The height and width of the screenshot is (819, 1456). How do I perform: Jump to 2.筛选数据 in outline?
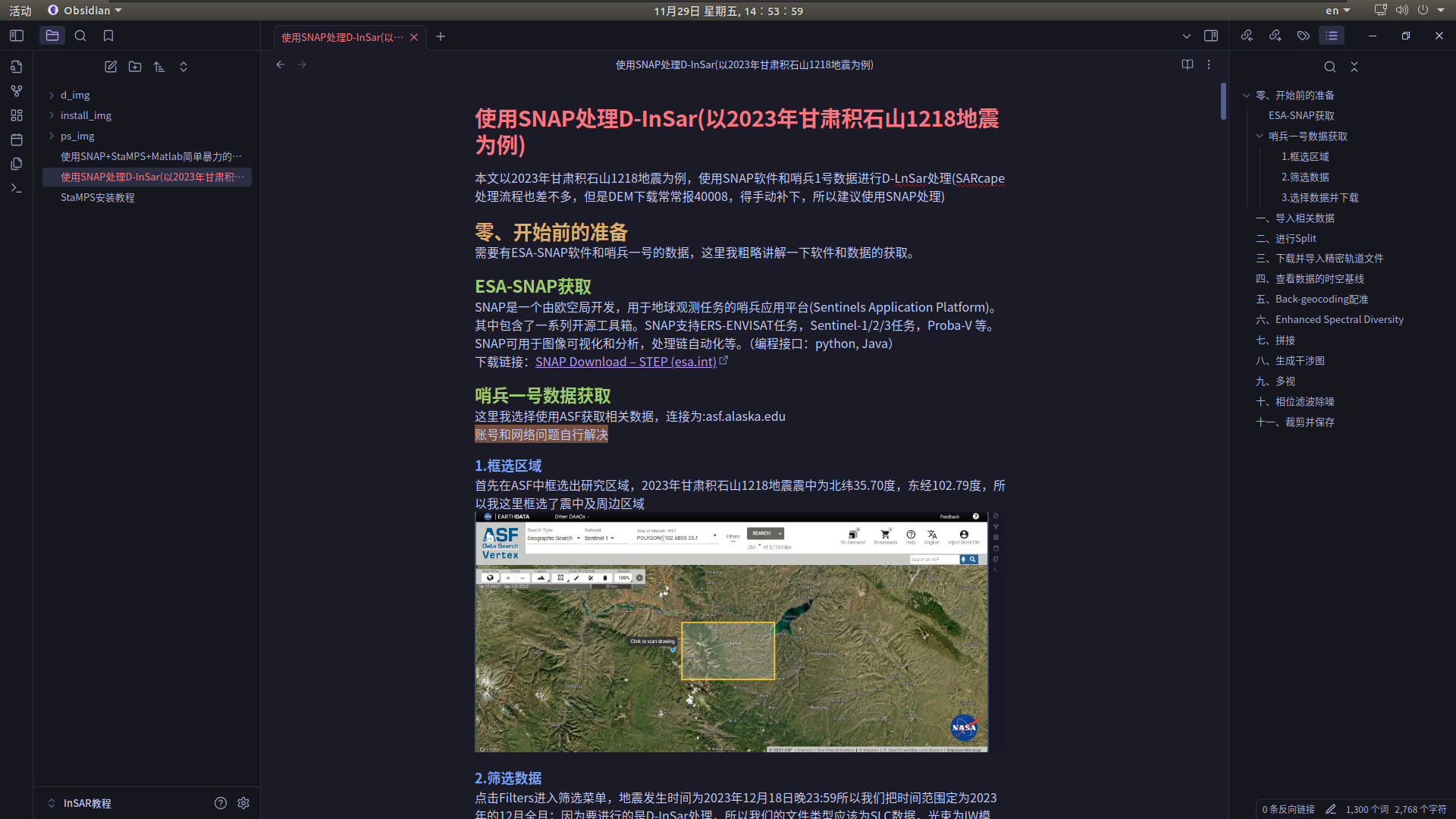tap(1305, 177)
